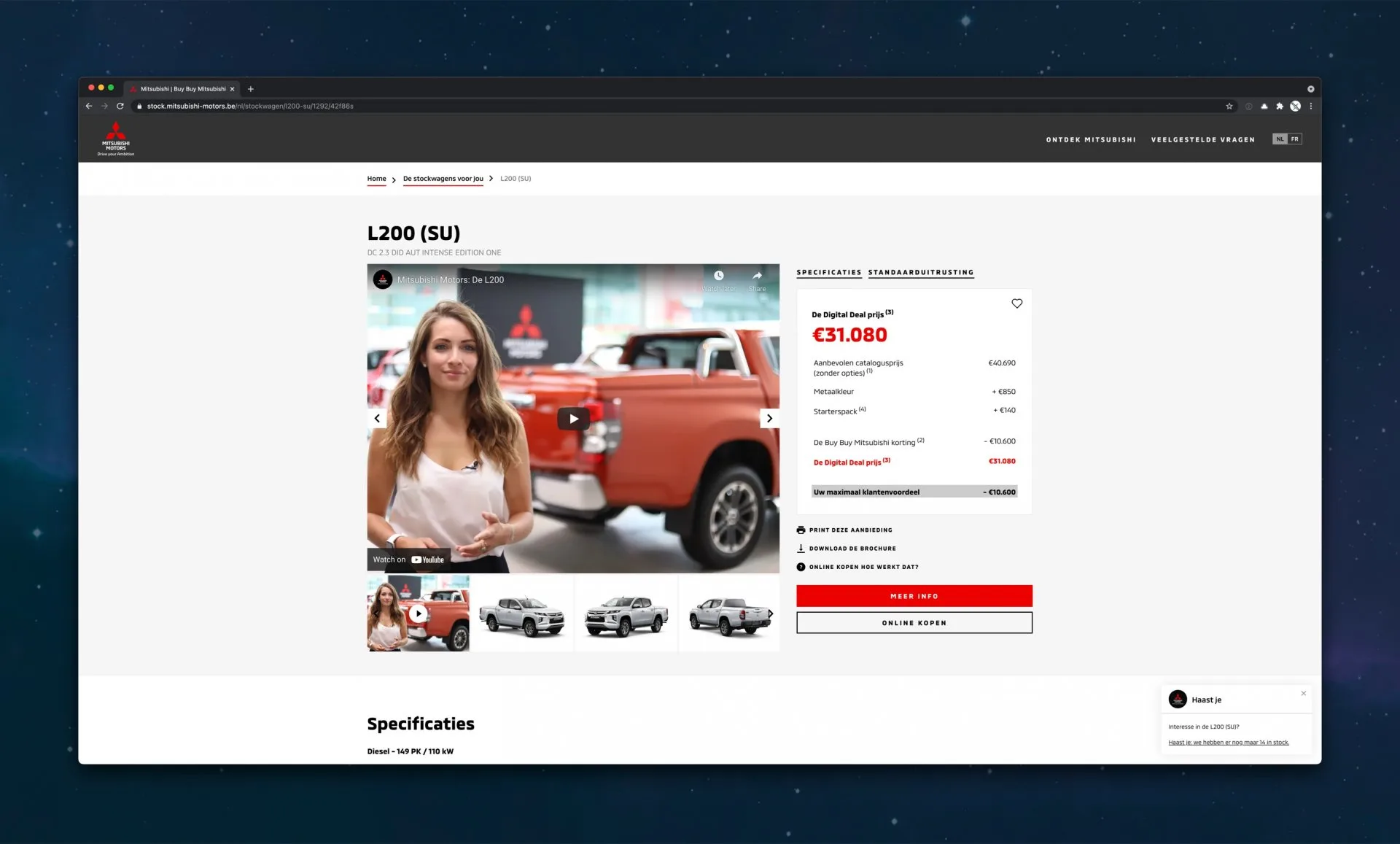Play the L200 YouTube video
1400x844 pixels.
click(x=573, y=419)
